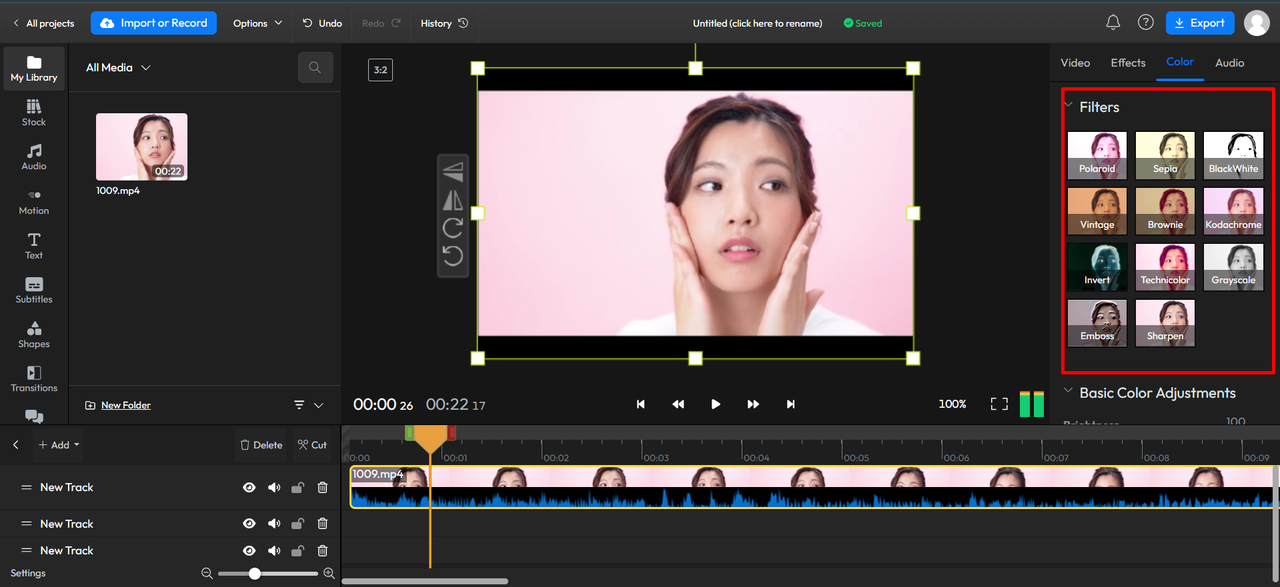
Task: Switch to the Audio properties tab
Action: click(1230, 63)
